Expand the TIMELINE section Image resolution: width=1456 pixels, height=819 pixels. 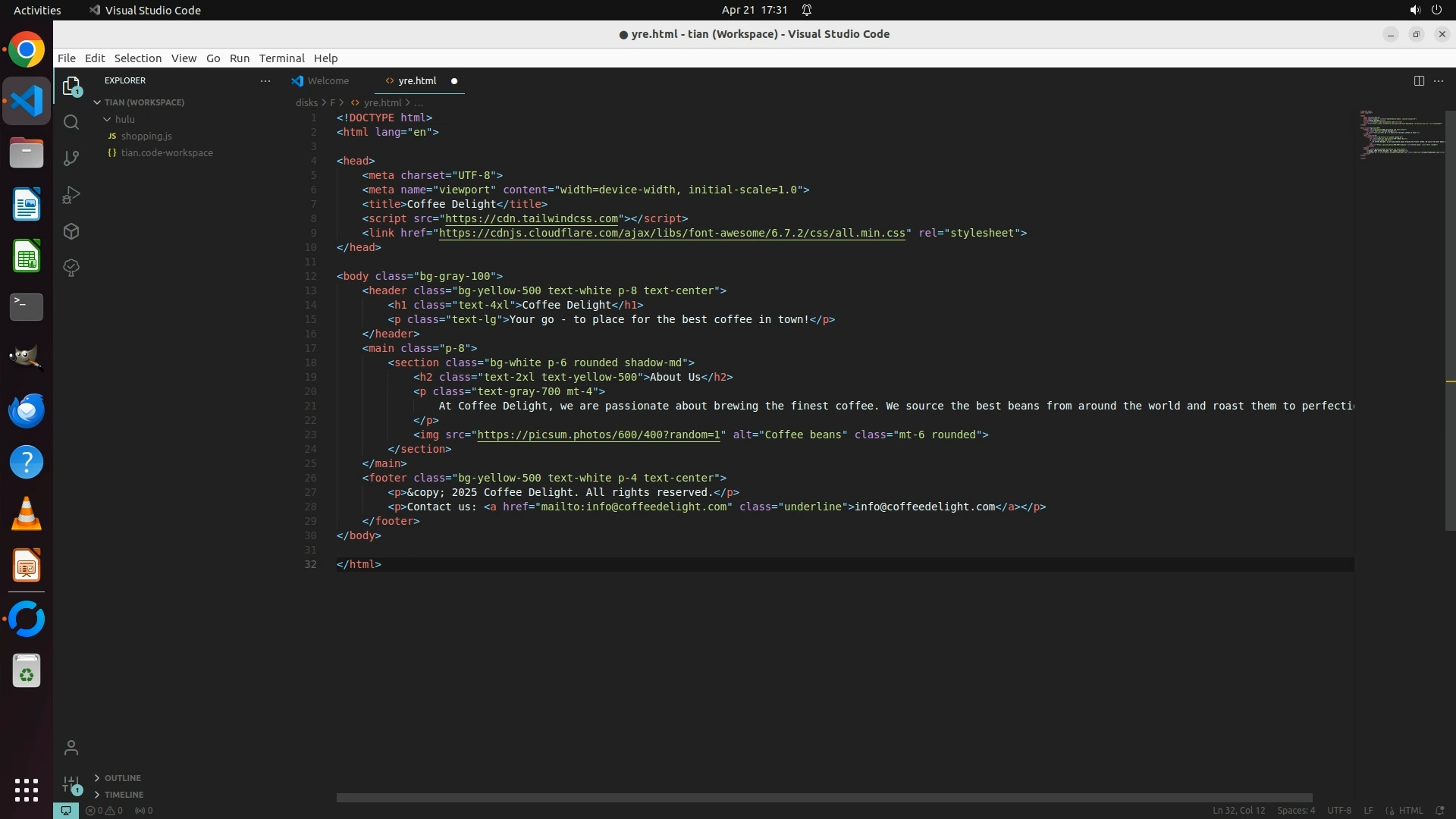pyautogui.click(x=124, y=795)
